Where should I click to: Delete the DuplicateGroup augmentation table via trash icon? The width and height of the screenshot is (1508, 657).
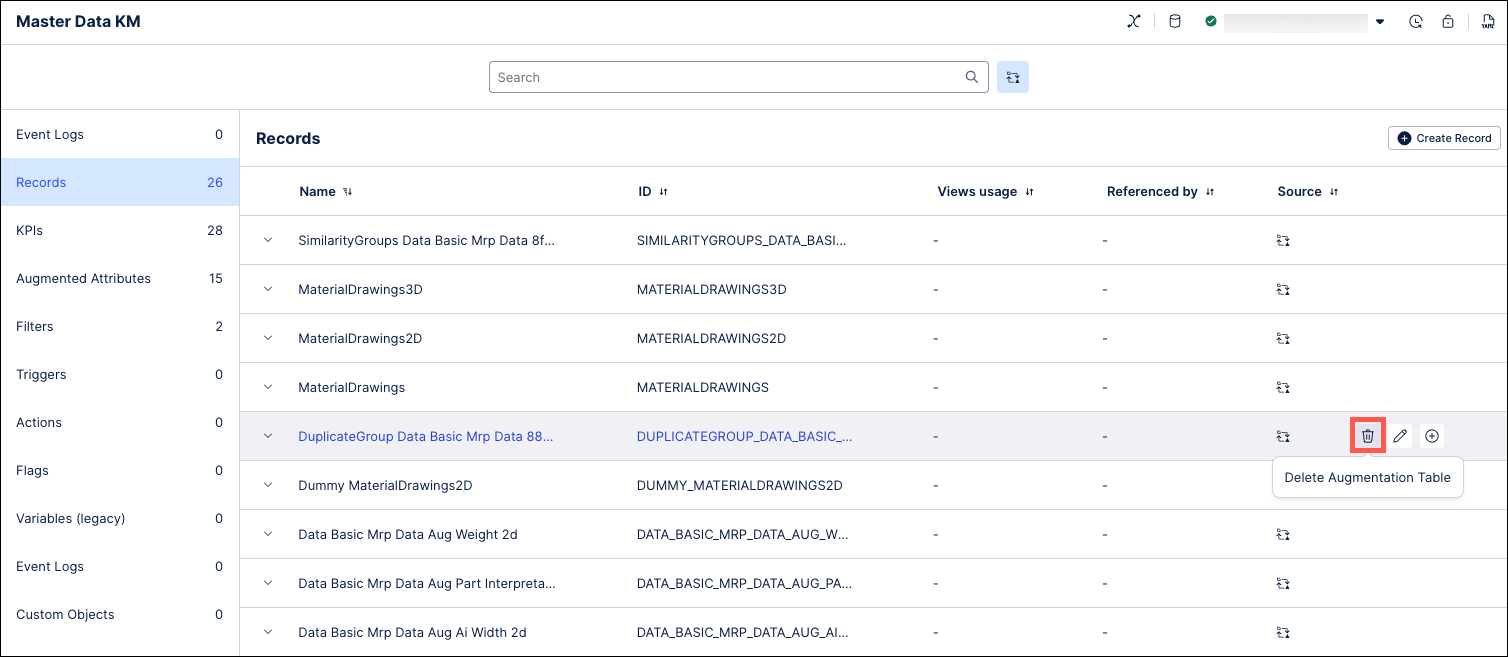click(x=1368, y=436)
